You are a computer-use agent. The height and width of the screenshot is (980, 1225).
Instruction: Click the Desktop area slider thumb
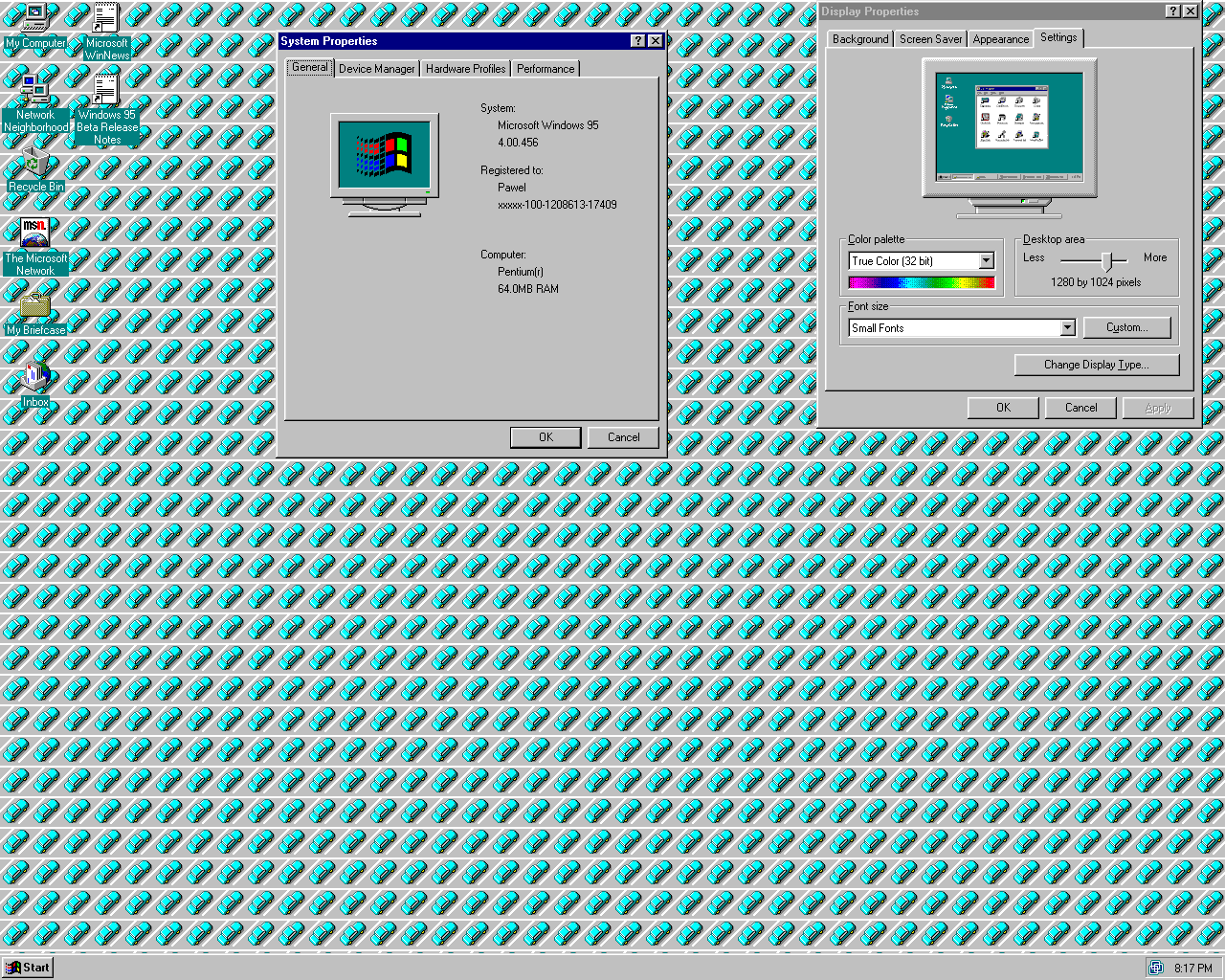pyautogui.click(x=1106, y=261)
